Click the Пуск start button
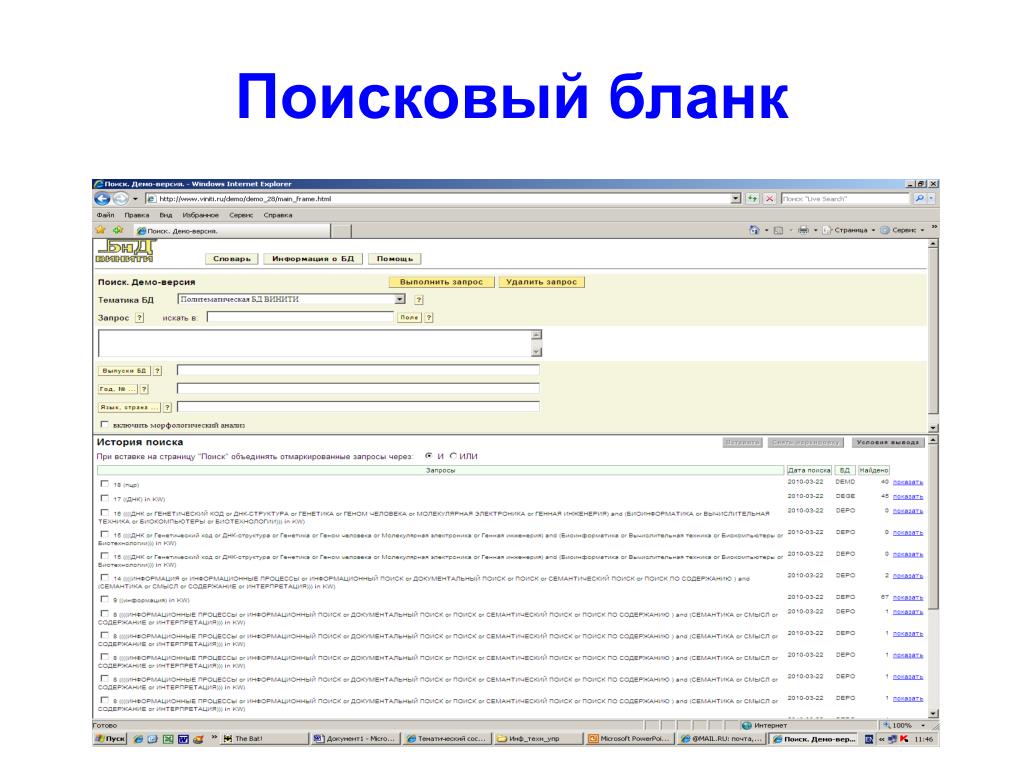 tap(110, 739)
